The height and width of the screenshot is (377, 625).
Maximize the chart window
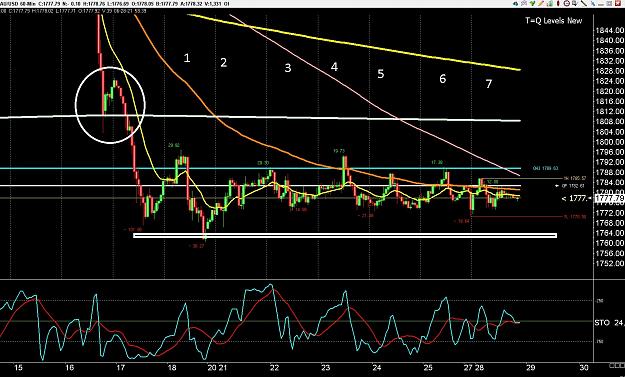coord(609,4)
